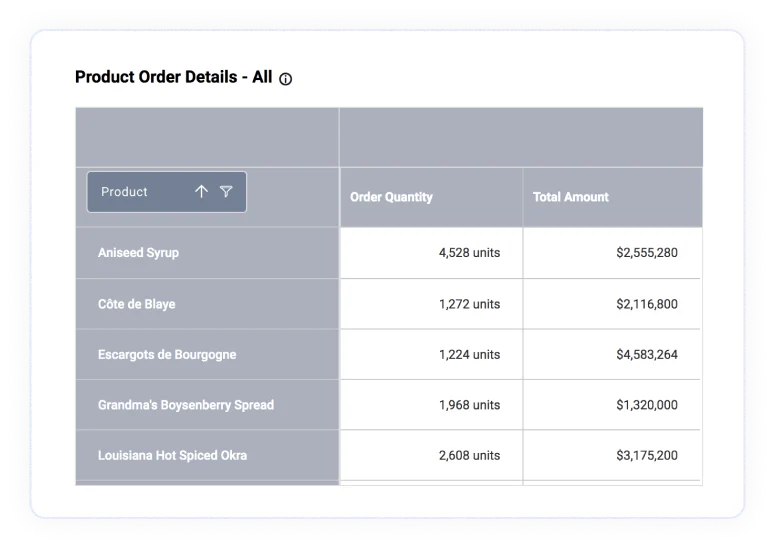Select the Escargots de Bourgogne row header
This screenshot has height=547, width=773.
(207, 355)
